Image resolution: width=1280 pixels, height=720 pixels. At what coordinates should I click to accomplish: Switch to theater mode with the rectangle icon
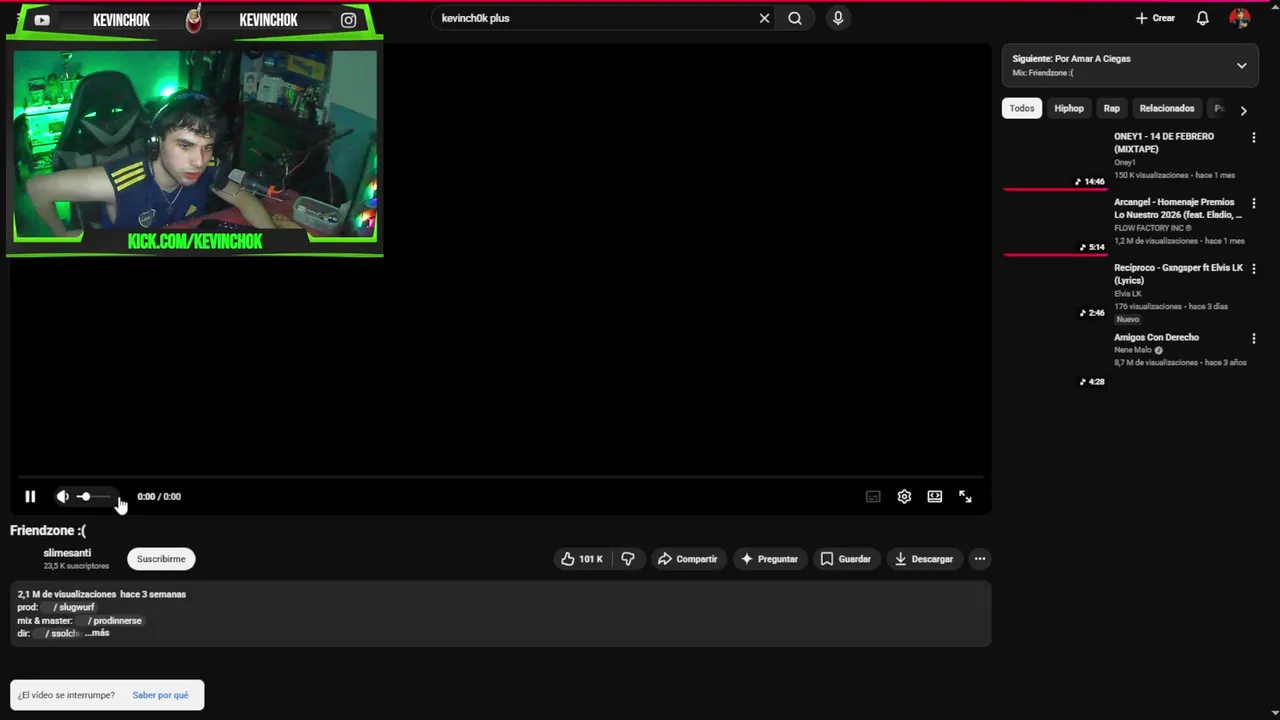point(934,496)
